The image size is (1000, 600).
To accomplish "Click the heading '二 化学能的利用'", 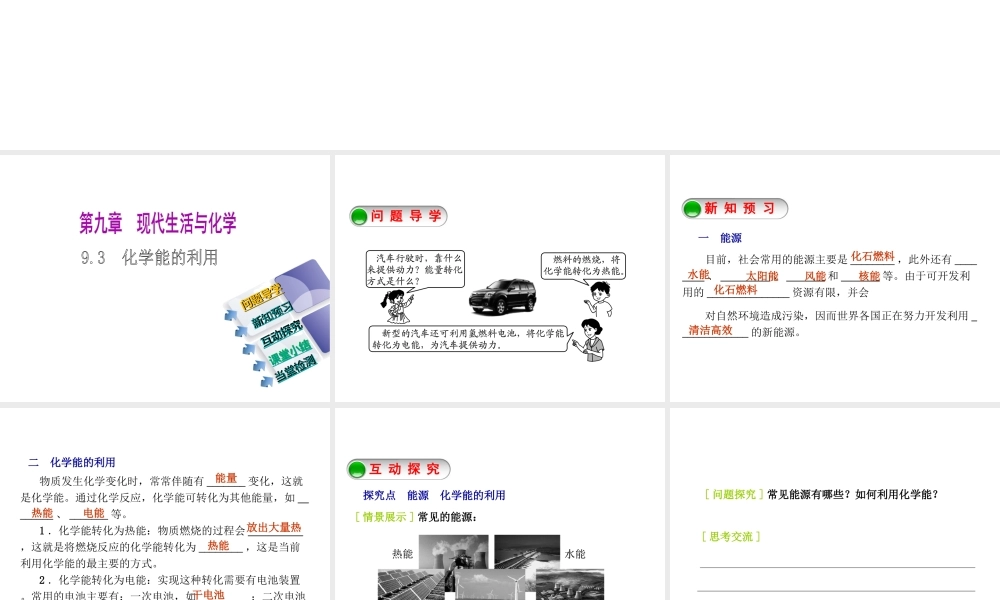I will point(72,462).
